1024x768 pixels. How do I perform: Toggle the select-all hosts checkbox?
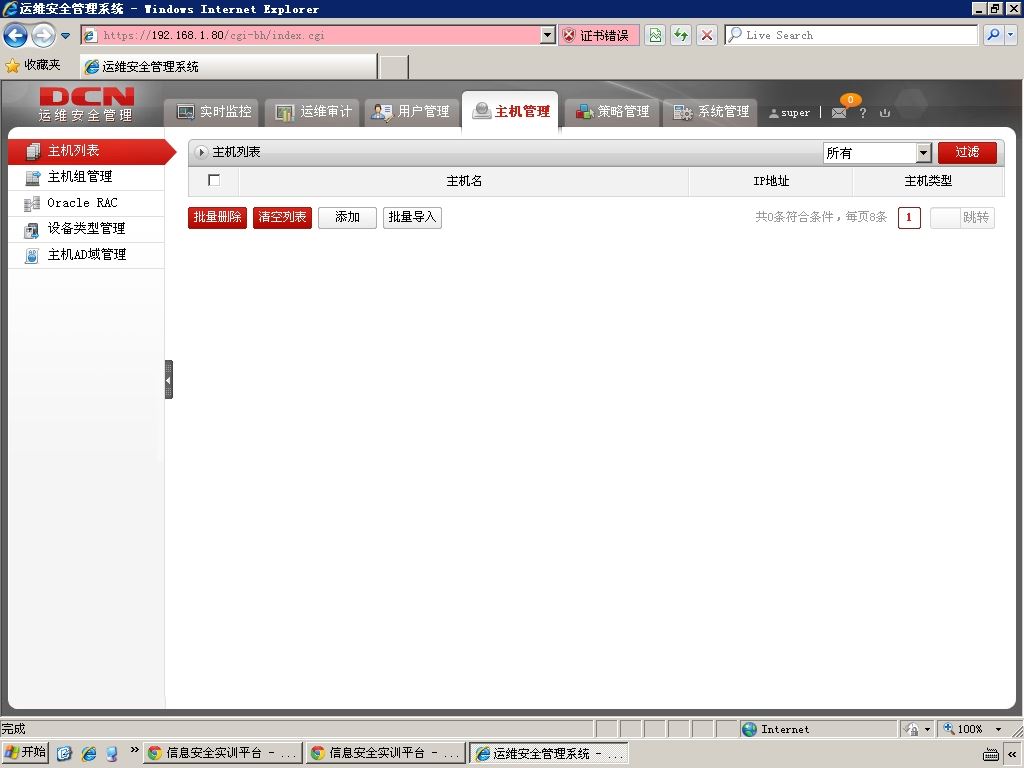click(214, 180)
